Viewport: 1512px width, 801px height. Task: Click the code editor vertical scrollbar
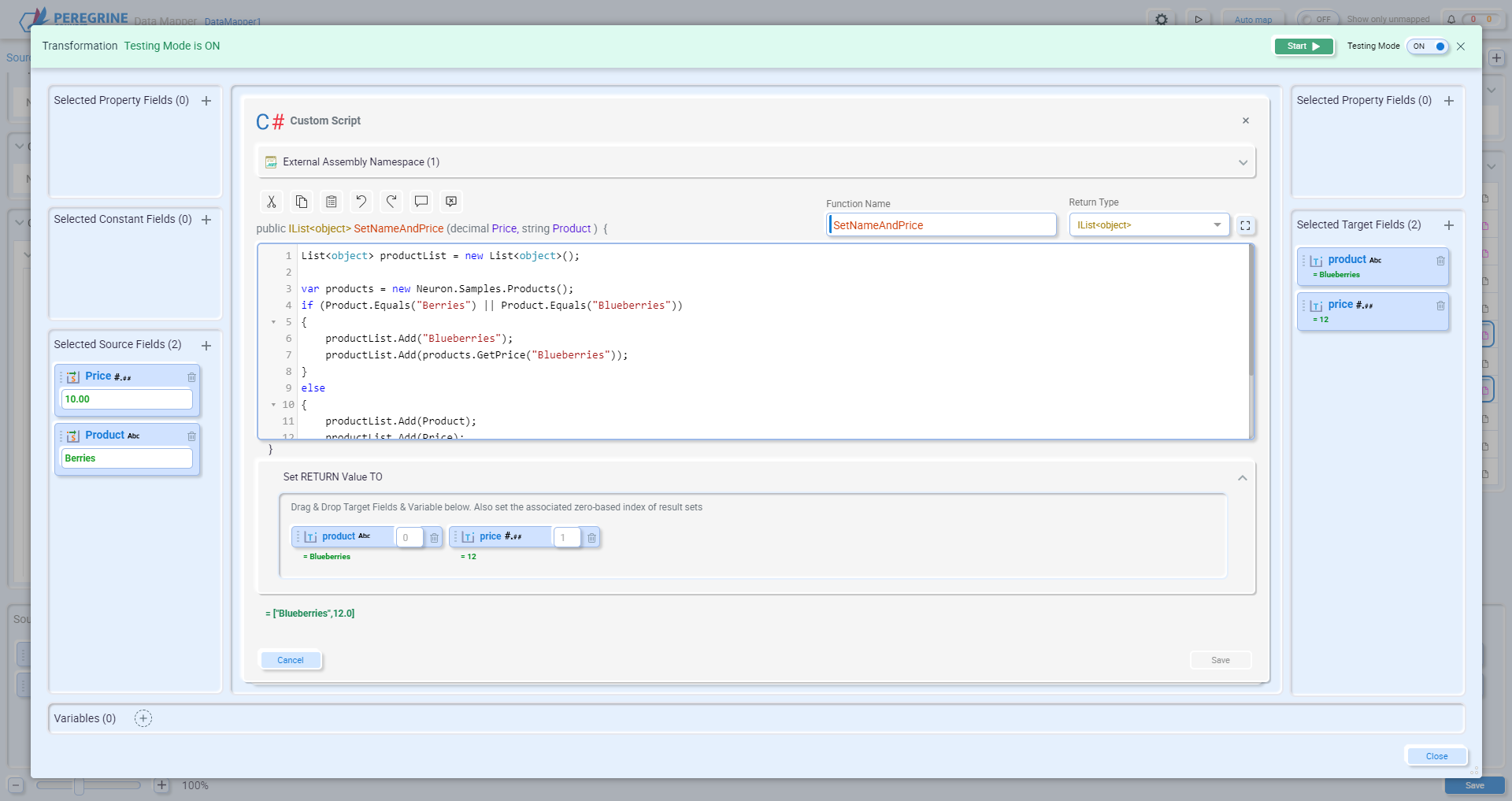pos(1251,311)
